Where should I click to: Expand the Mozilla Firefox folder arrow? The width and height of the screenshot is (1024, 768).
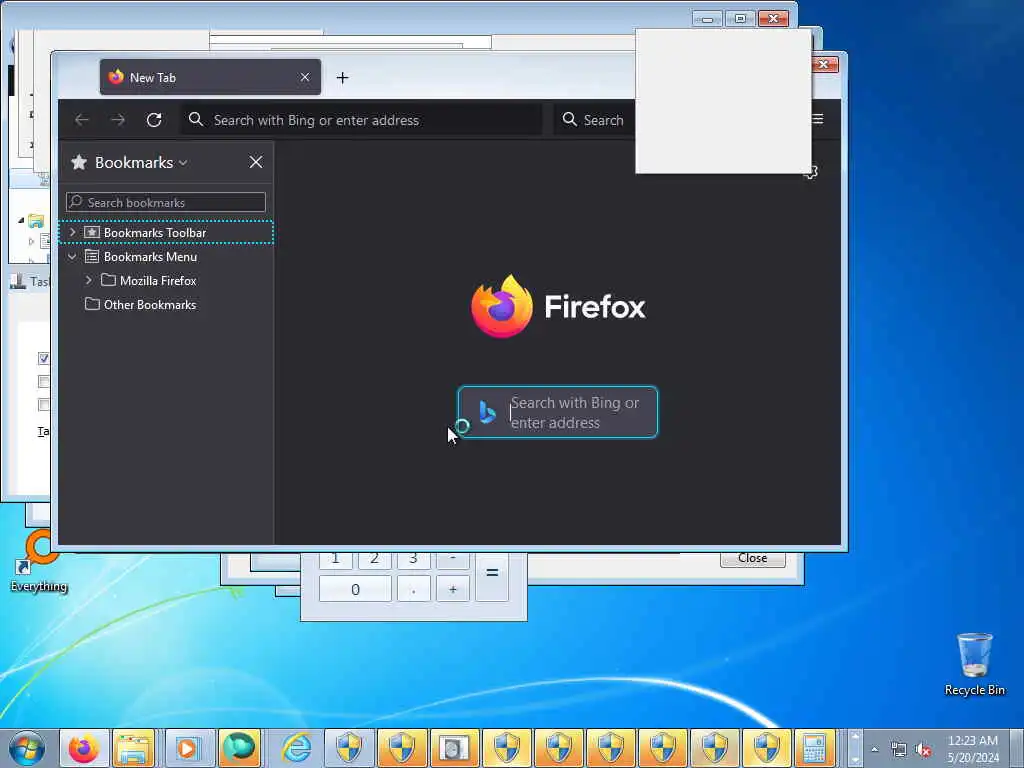[x=89, y=280]
